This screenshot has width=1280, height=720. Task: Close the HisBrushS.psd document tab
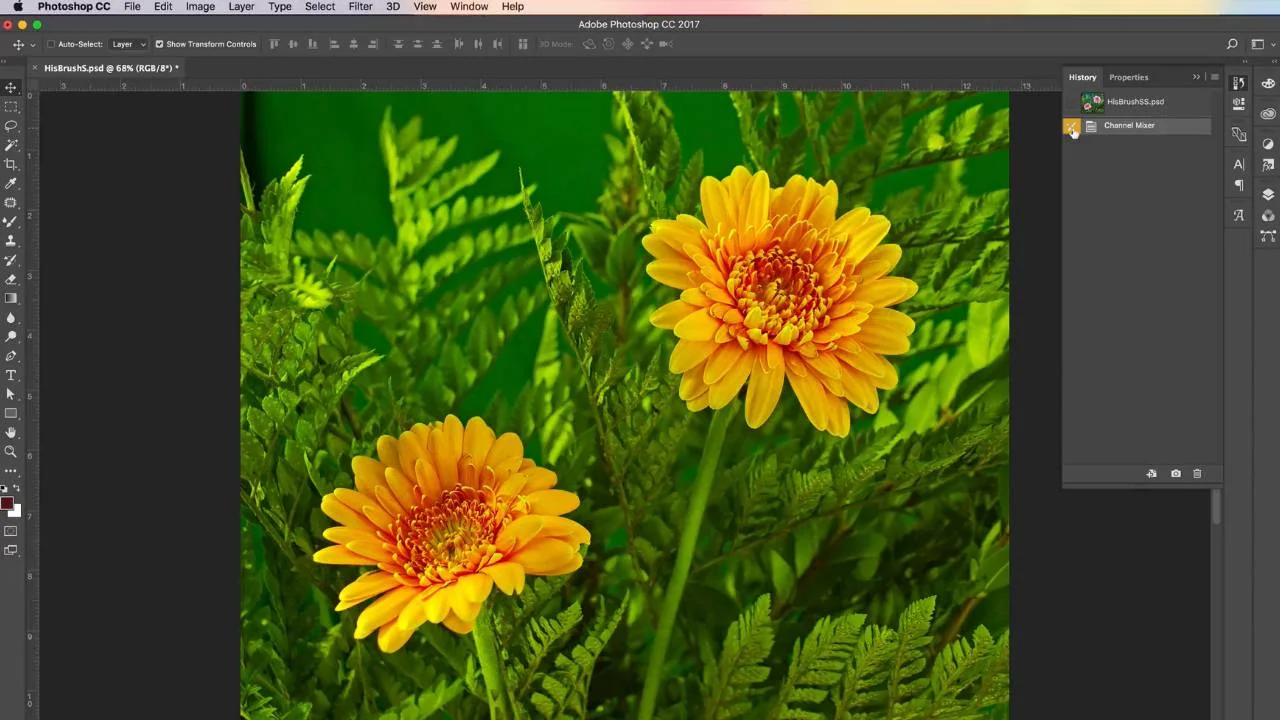(35, 68)
